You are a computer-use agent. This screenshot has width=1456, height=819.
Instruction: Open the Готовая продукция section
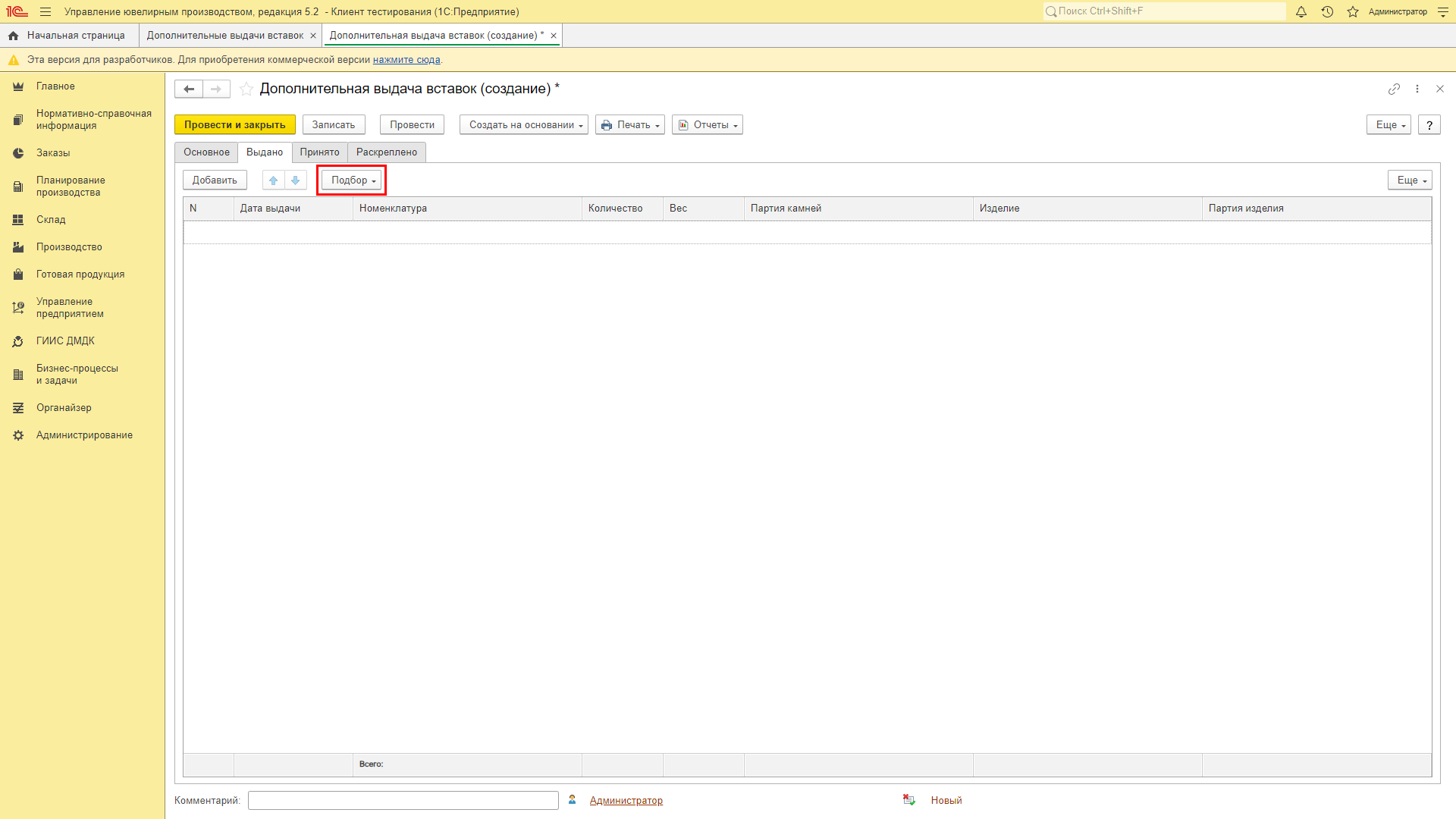coord(82,275)
